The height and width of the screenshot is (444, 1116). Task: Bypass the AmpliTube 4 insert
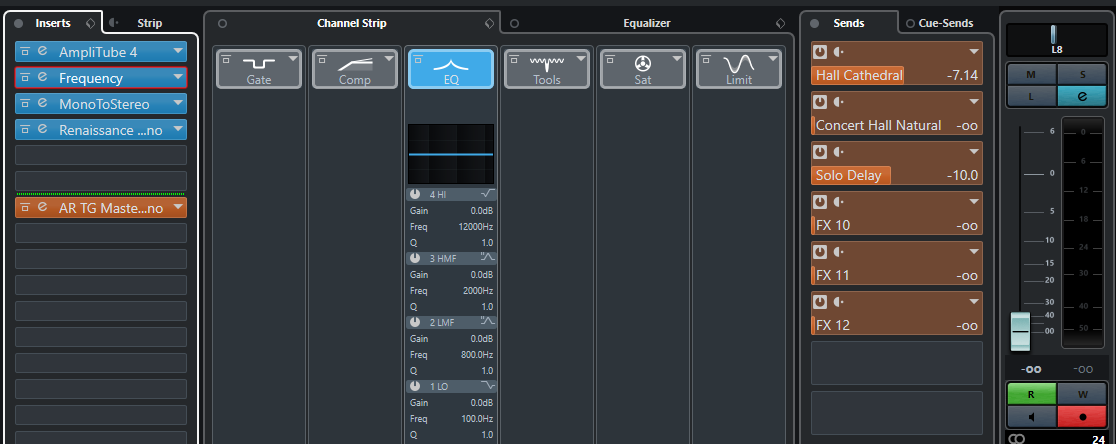click(x=25, y=52)
